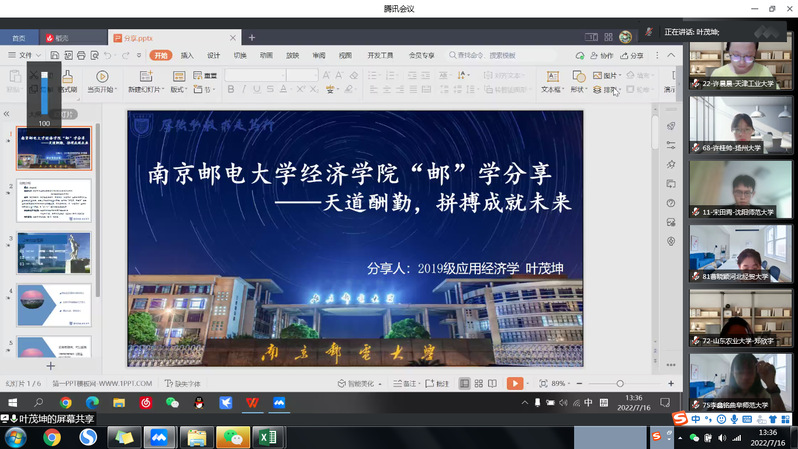Toggle italic formatting (I)
The image size is (798, 449).
[x=244, y=90]
